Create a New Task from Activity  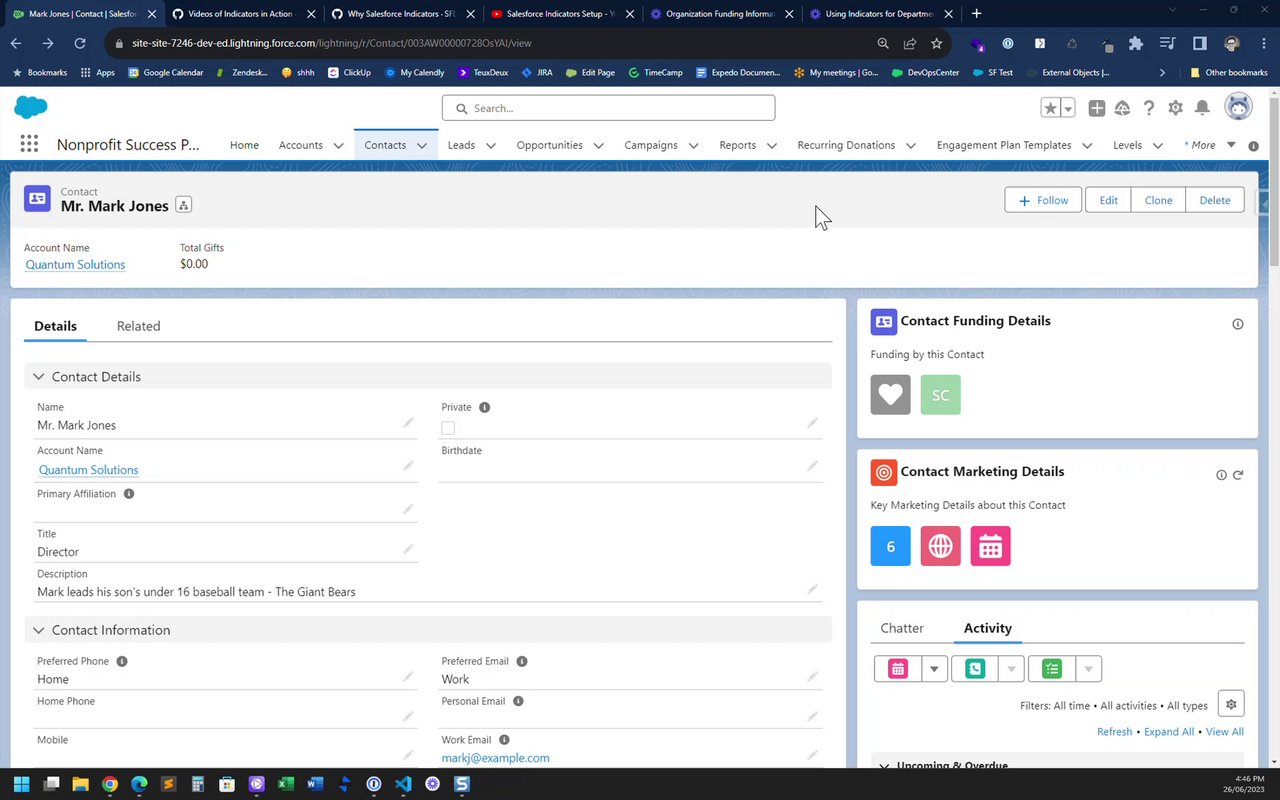[x=1052, y=669]
